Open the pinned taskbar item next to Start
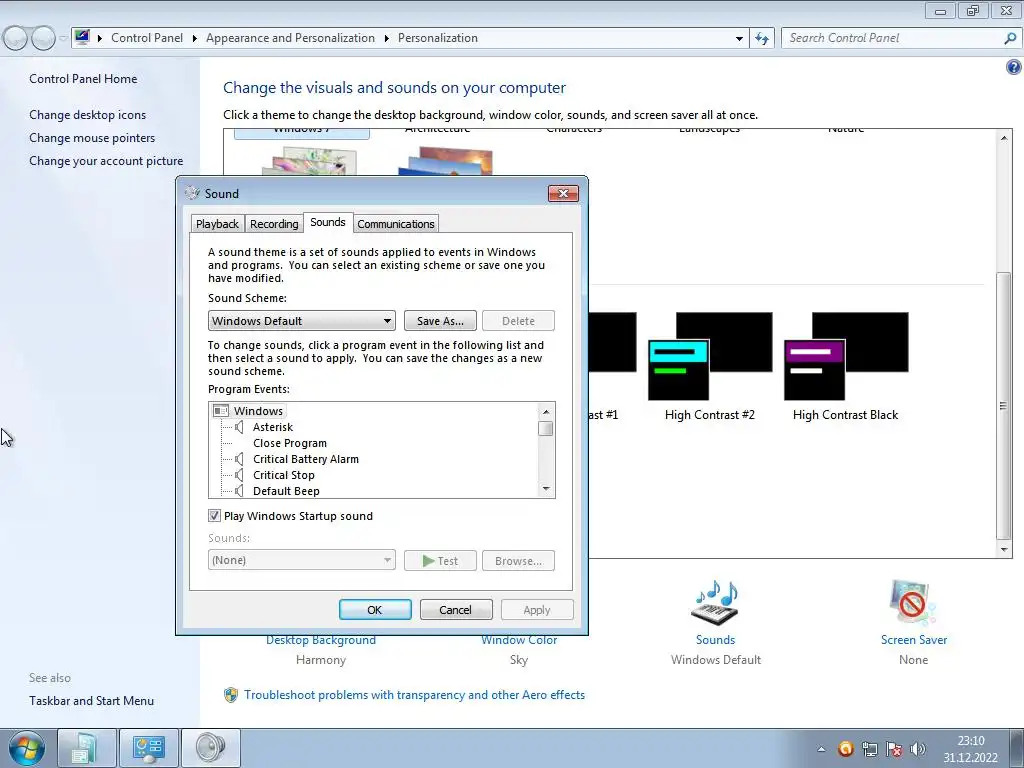Screen dimensions: 1024x768 click(x=87, y=748)
